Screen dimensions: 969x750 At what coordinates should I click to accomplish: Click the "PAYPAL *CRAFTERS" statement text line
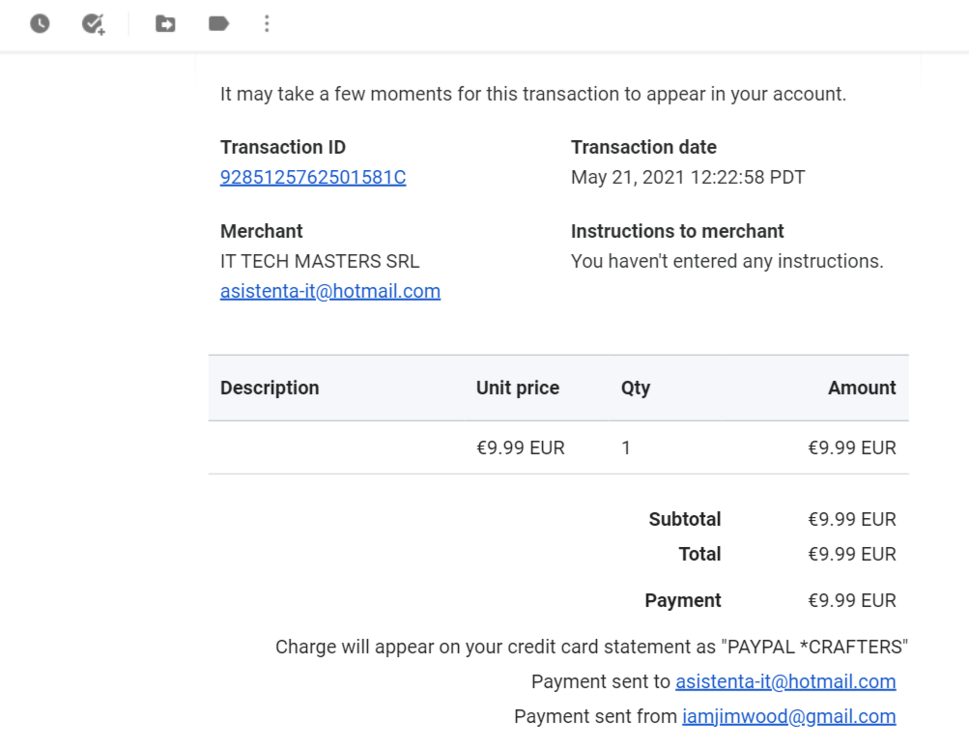[x=591, y=647]
